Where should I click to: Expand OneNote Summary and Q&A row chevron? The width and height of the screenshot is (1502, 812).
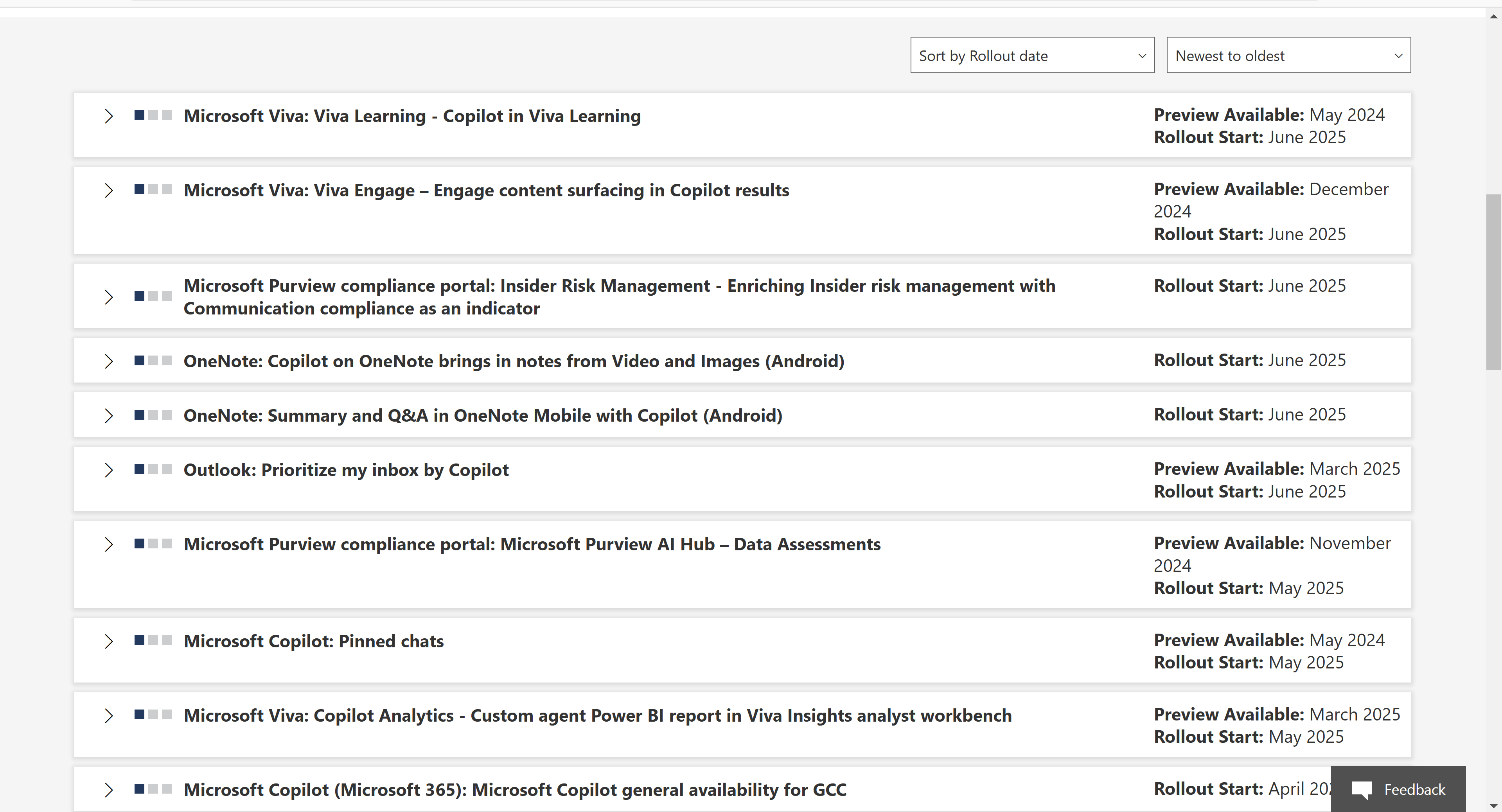[x=108, y=415]
